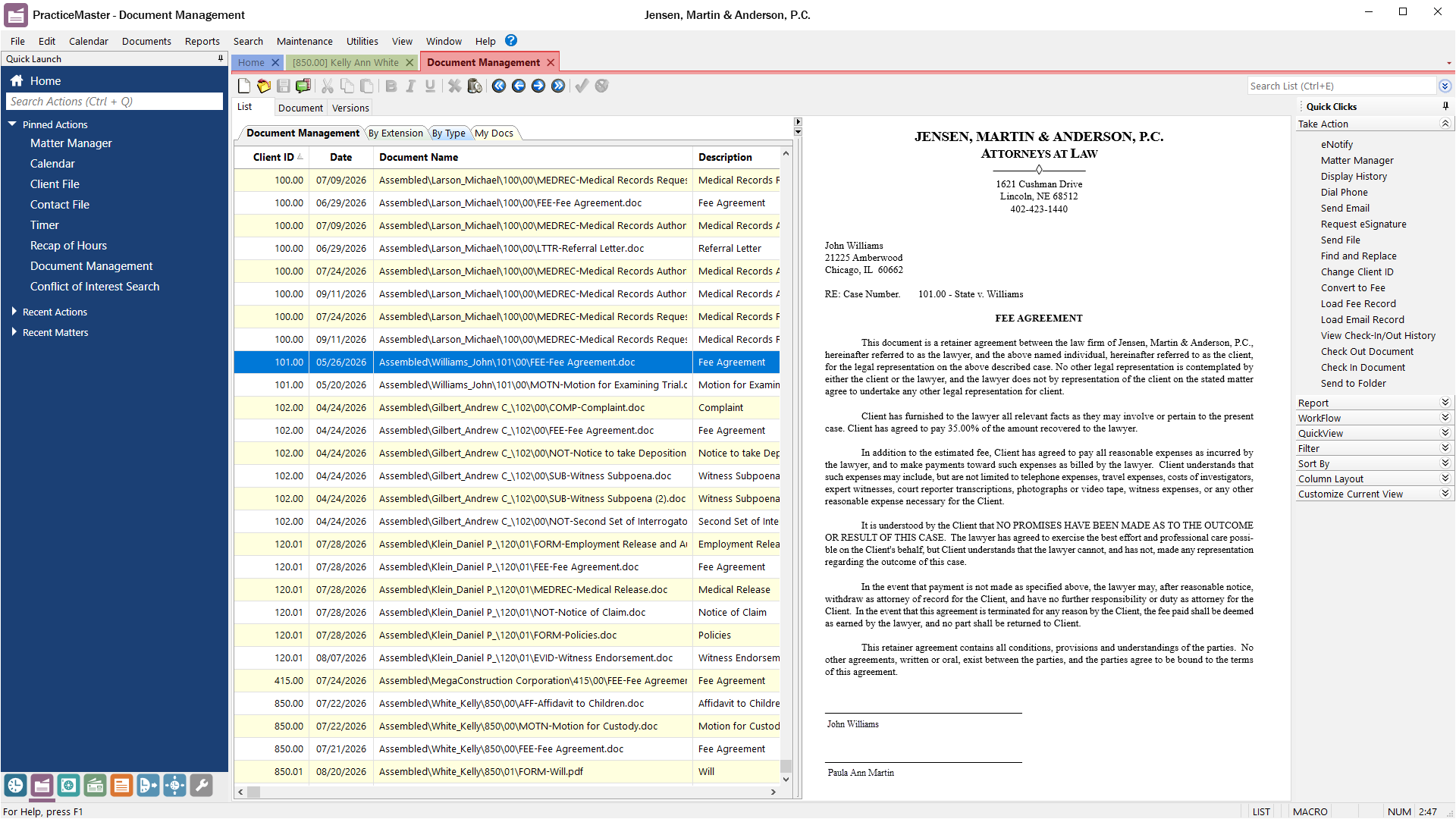Image resolution: width=1456 pixels, height=819 pixels.
Task: Switch to the Versions tab
Action: 350,108
